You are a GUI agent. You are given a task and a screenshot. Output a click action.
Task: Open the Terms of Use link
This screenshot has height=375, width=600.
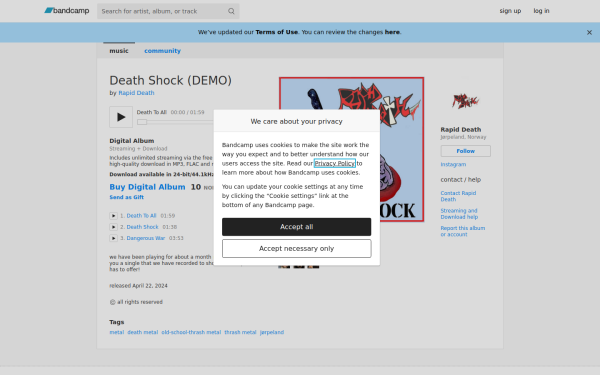pos(277,32)
